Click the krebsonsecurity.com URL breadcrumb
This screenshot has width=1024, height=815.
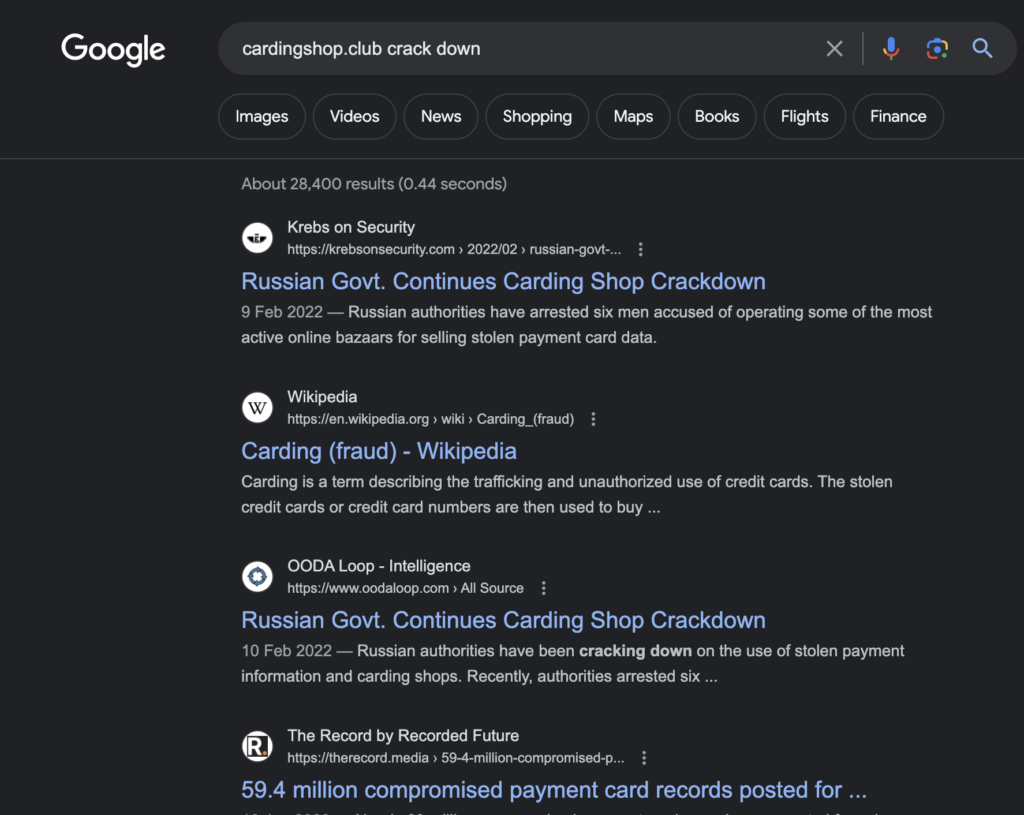[x=454, y=249]
